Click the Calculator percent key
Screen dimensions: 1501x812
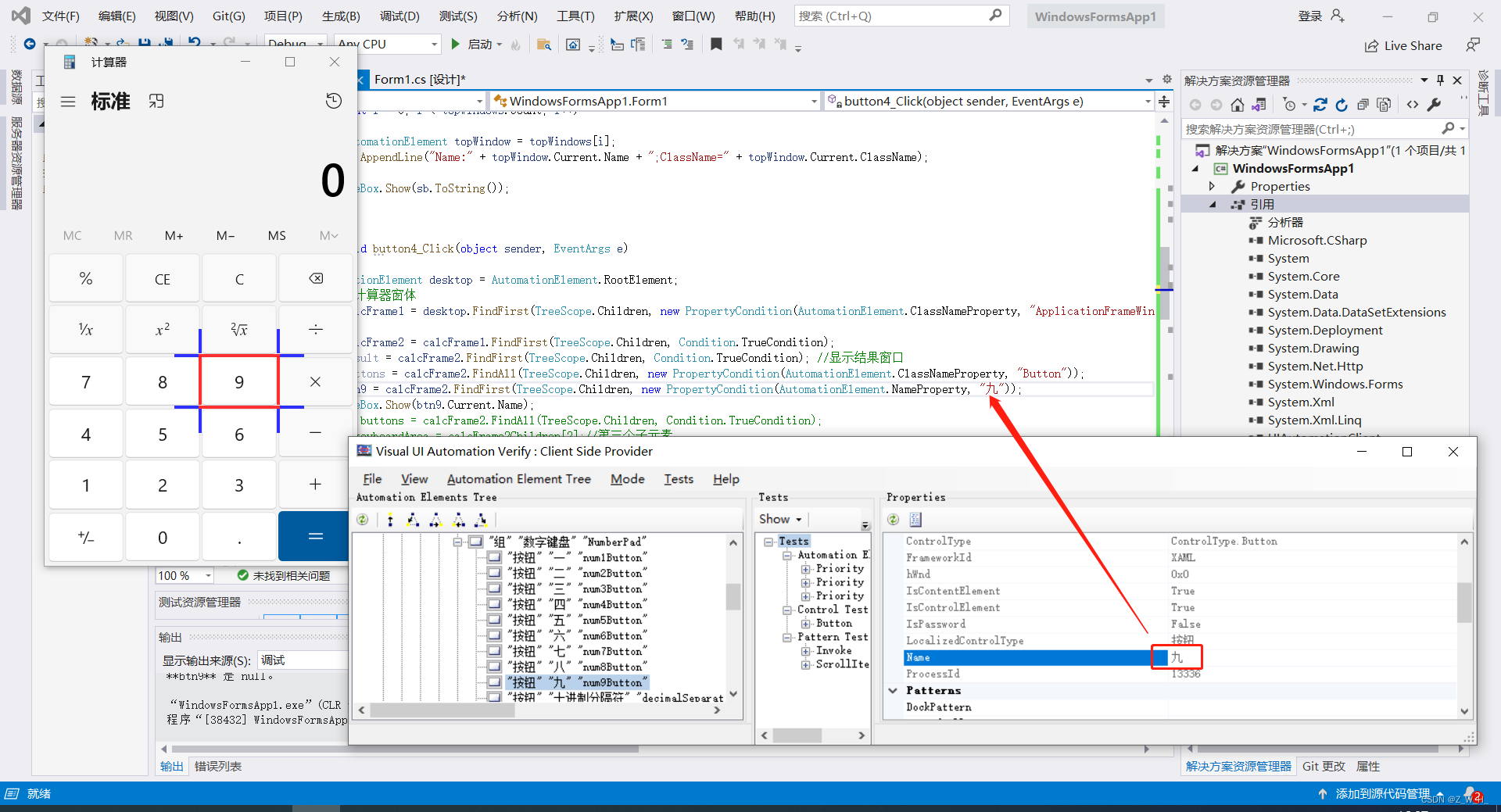(x=86, y=279)
